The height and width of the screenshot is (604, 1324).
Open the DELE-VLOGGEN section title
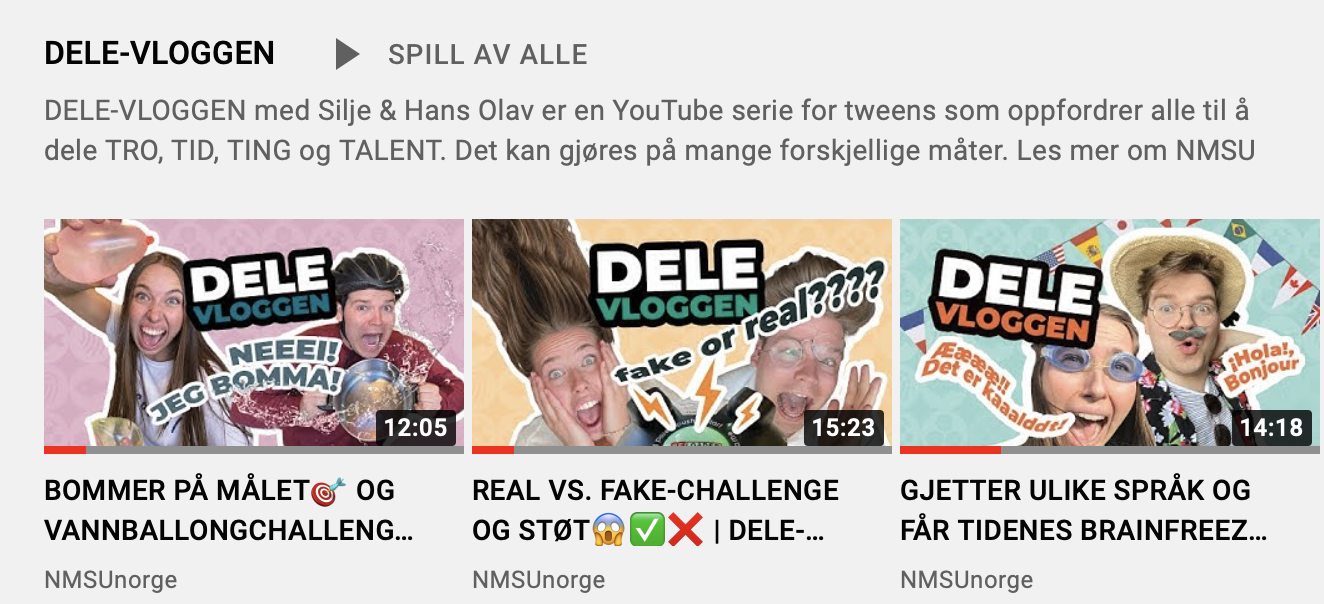pyautogui.click(x=160, y=54)
